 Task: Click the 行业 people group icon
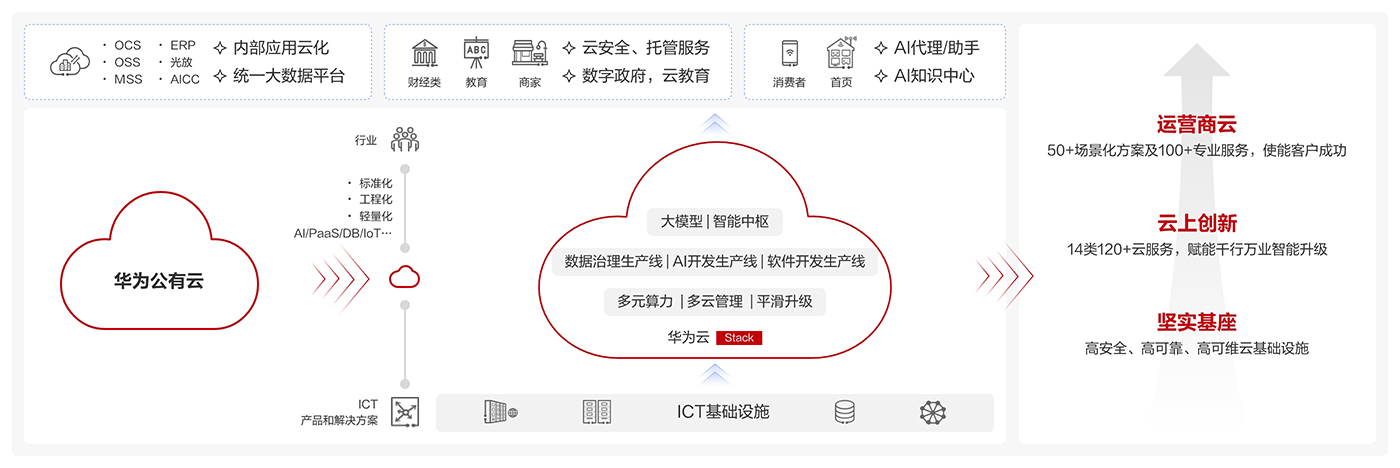point(404,139)
